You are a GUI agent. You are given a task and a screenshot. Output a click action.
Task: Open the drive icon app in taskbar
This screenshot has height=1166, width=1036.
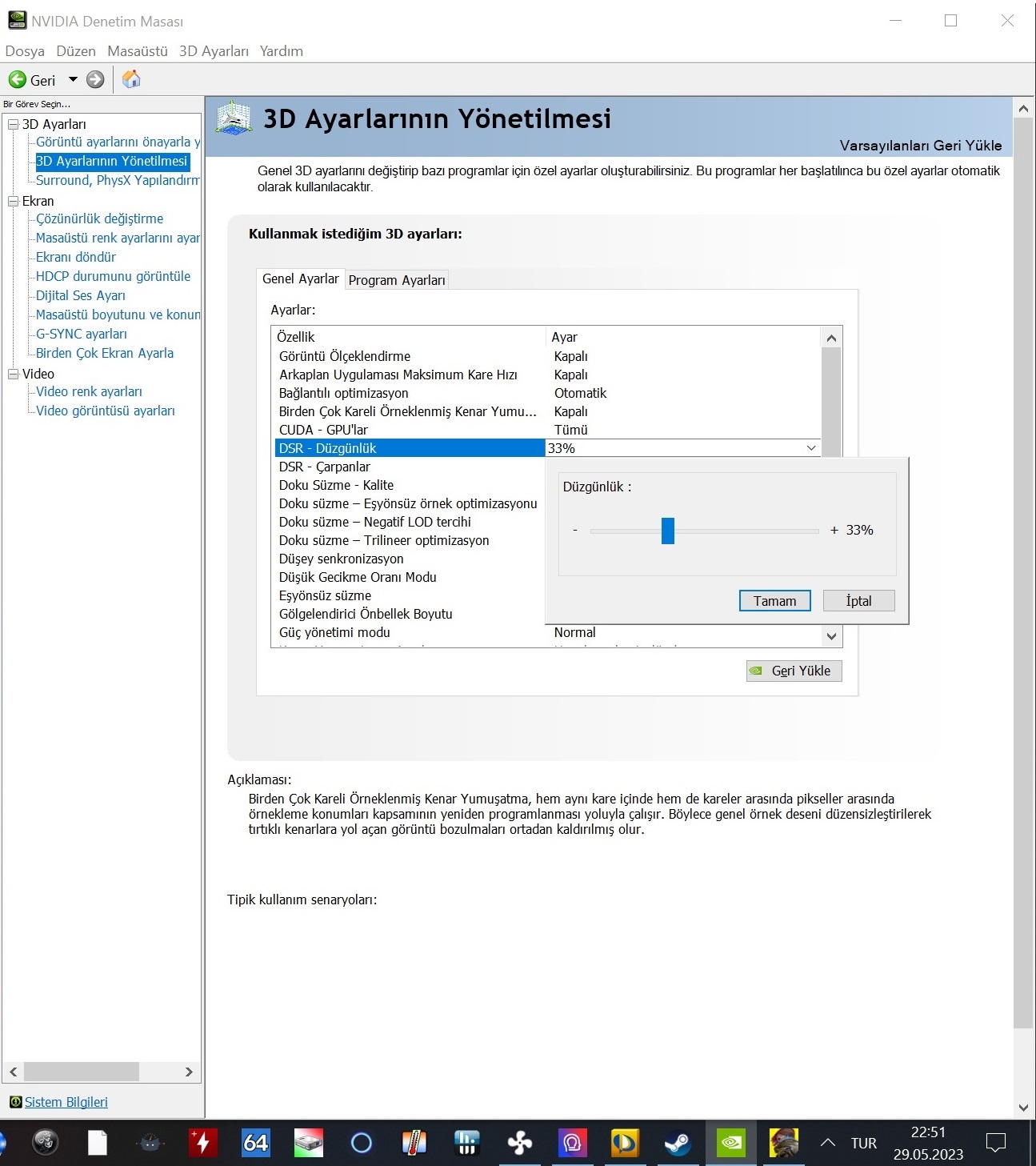[308, 1143]
